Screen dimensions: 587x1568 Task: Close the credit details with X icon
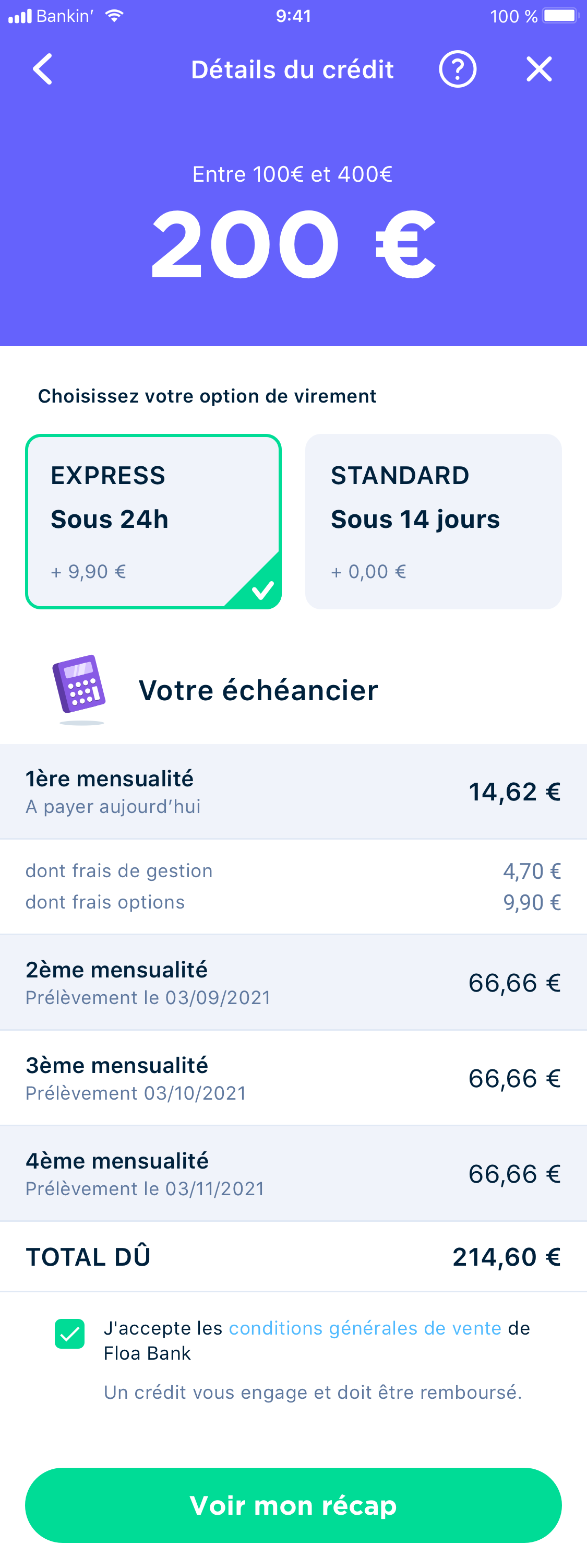[539, 69]
